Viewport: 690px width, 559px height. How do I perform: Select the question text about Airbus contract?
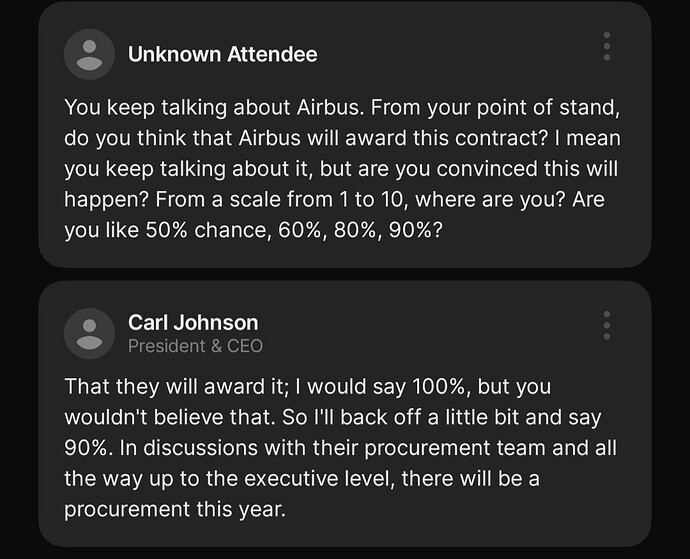tap(342, 169)
